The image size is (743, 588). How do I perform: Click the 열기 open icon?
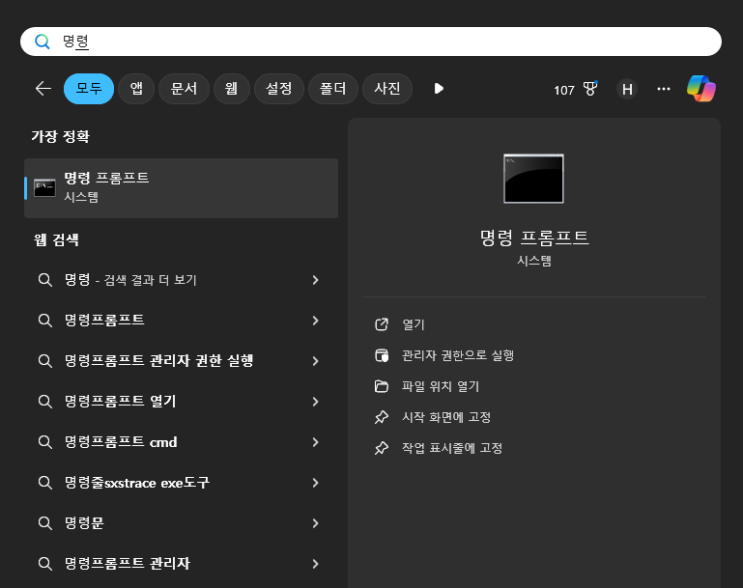tap(381, 325)
